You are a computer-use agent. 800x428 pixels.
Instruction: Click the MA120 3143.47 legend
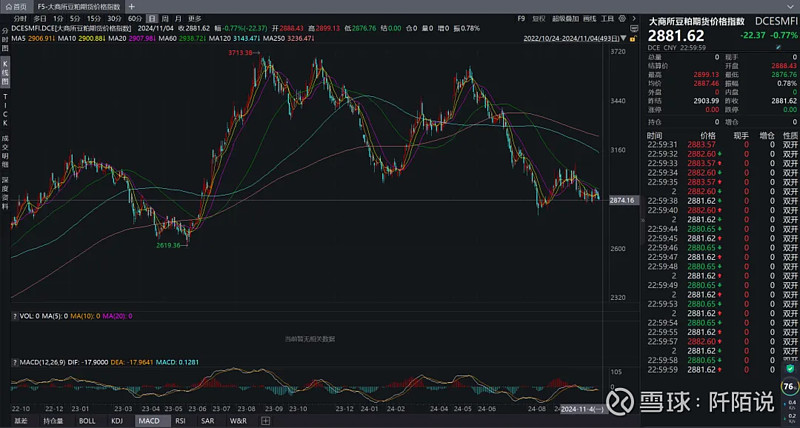click(x=234, y=38)
